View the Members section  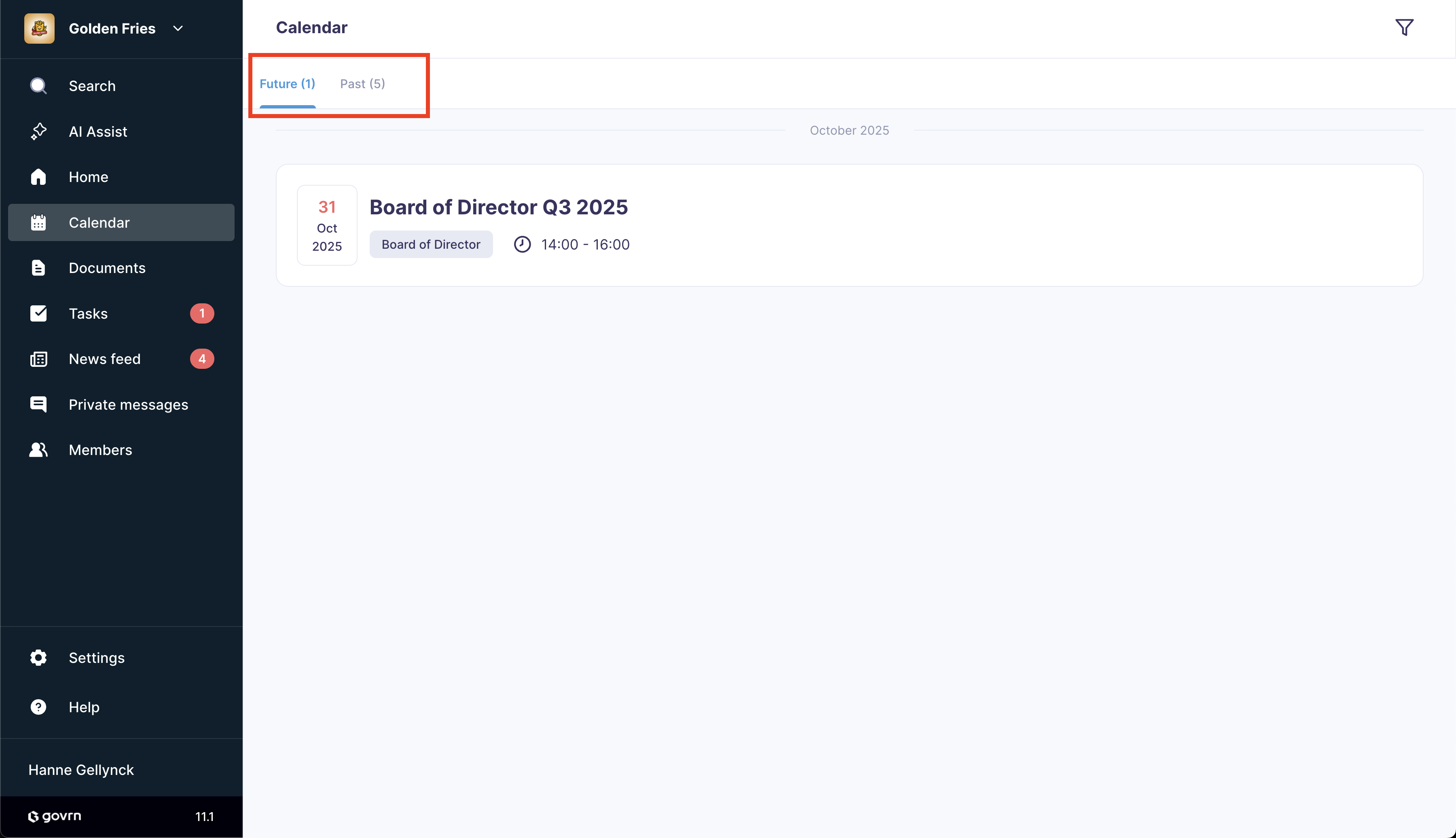click(100, 449)
